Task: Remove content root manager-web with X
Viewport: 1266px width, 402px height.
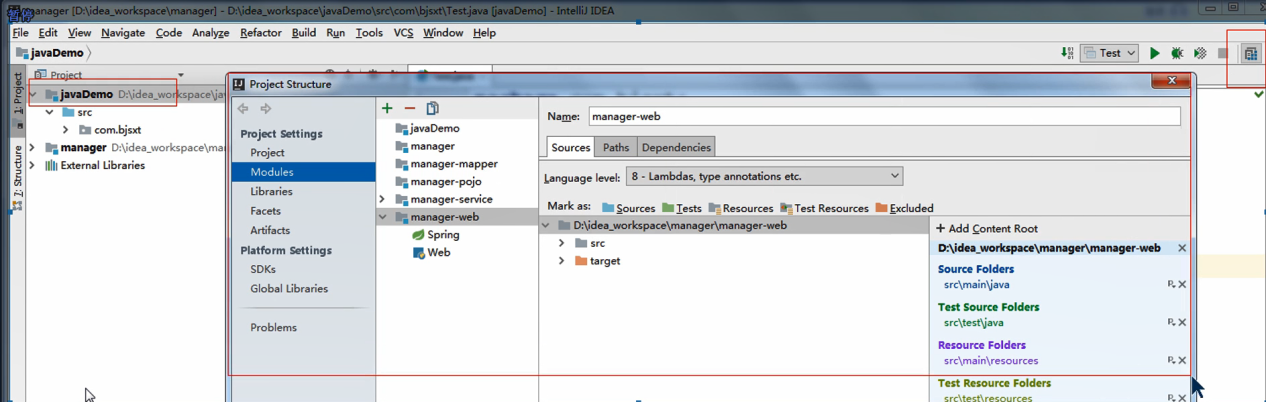Action: (x=1182, y=248)
